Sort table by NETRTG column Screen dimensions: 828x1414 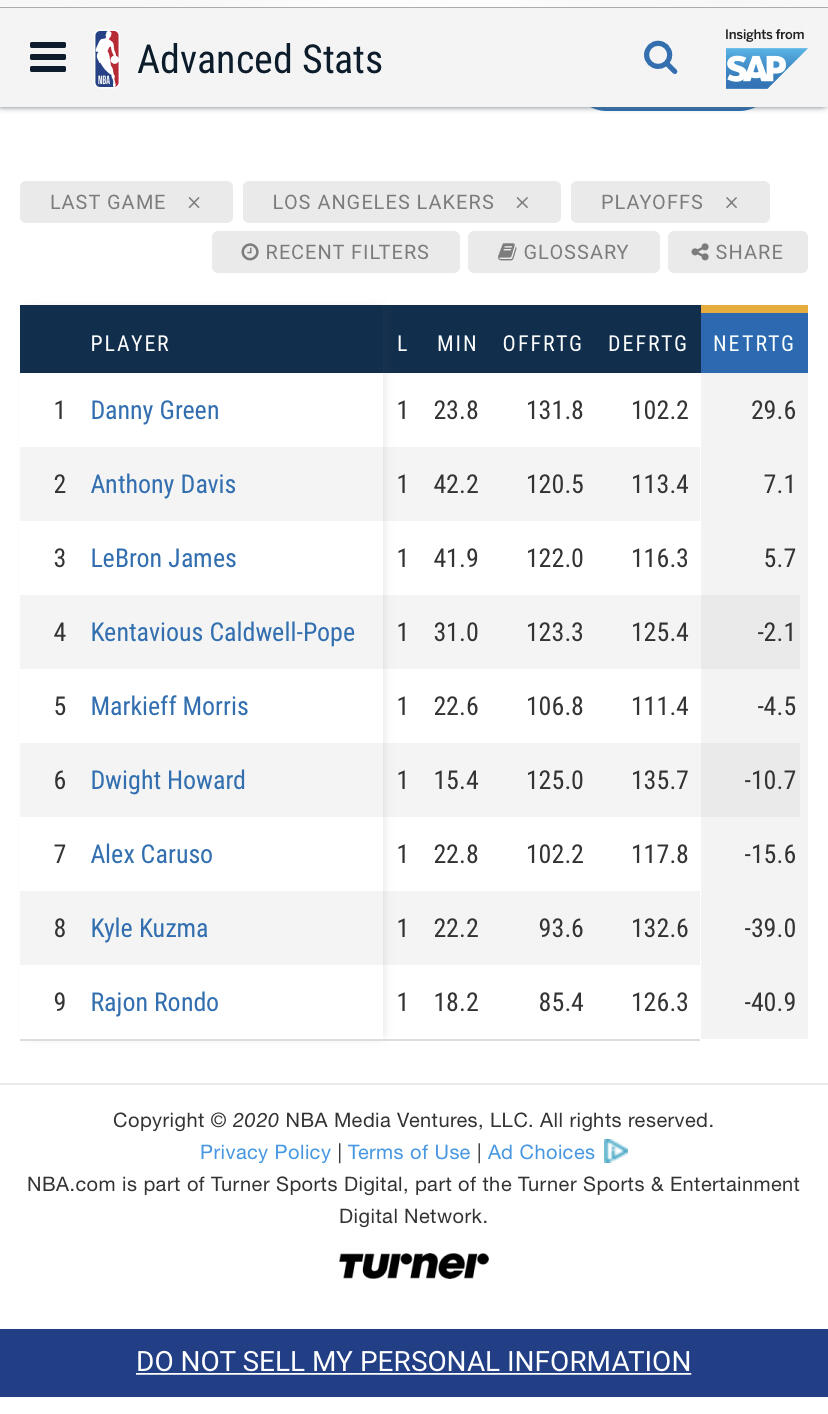754,343
